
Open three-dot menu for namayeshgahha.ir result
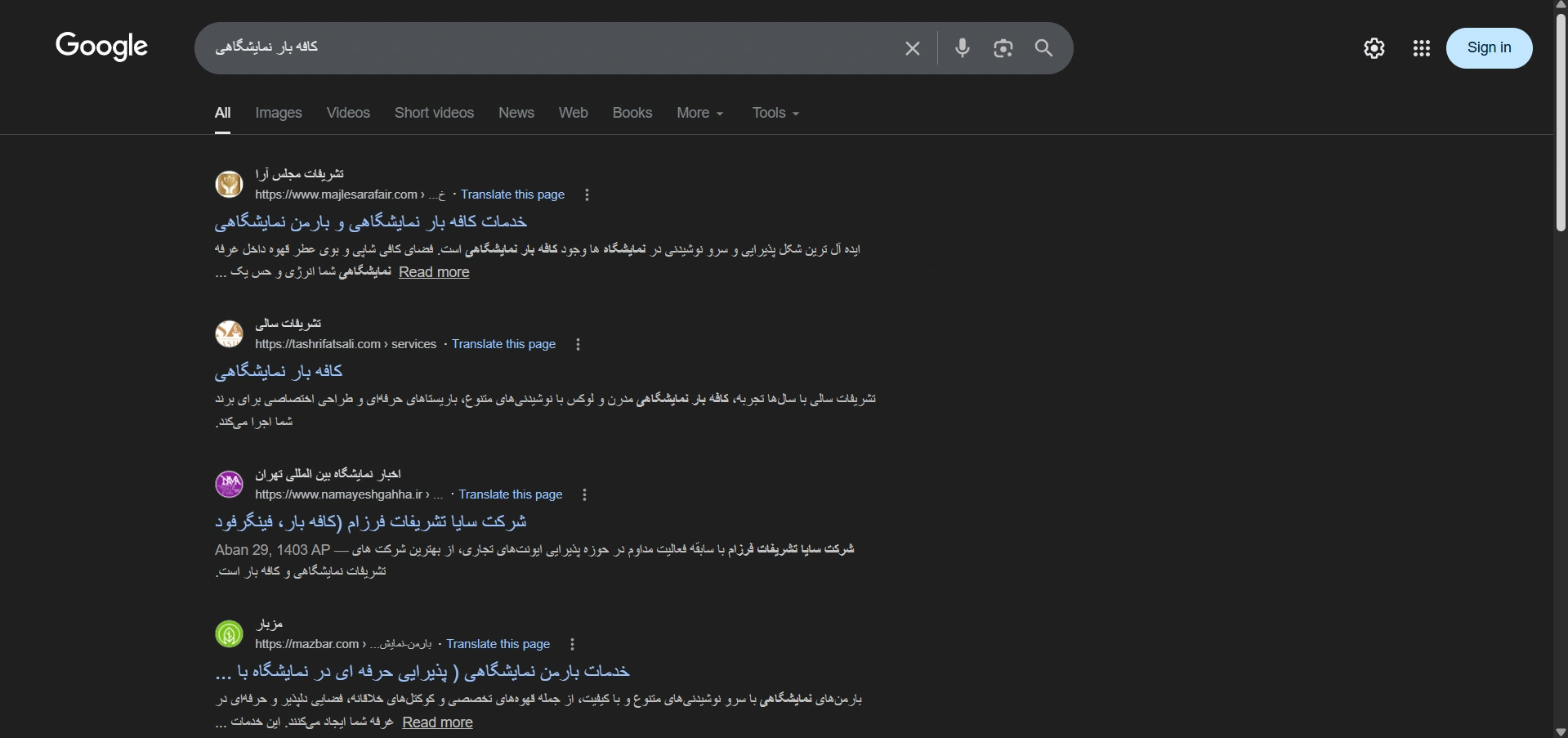tap(584, 494)
